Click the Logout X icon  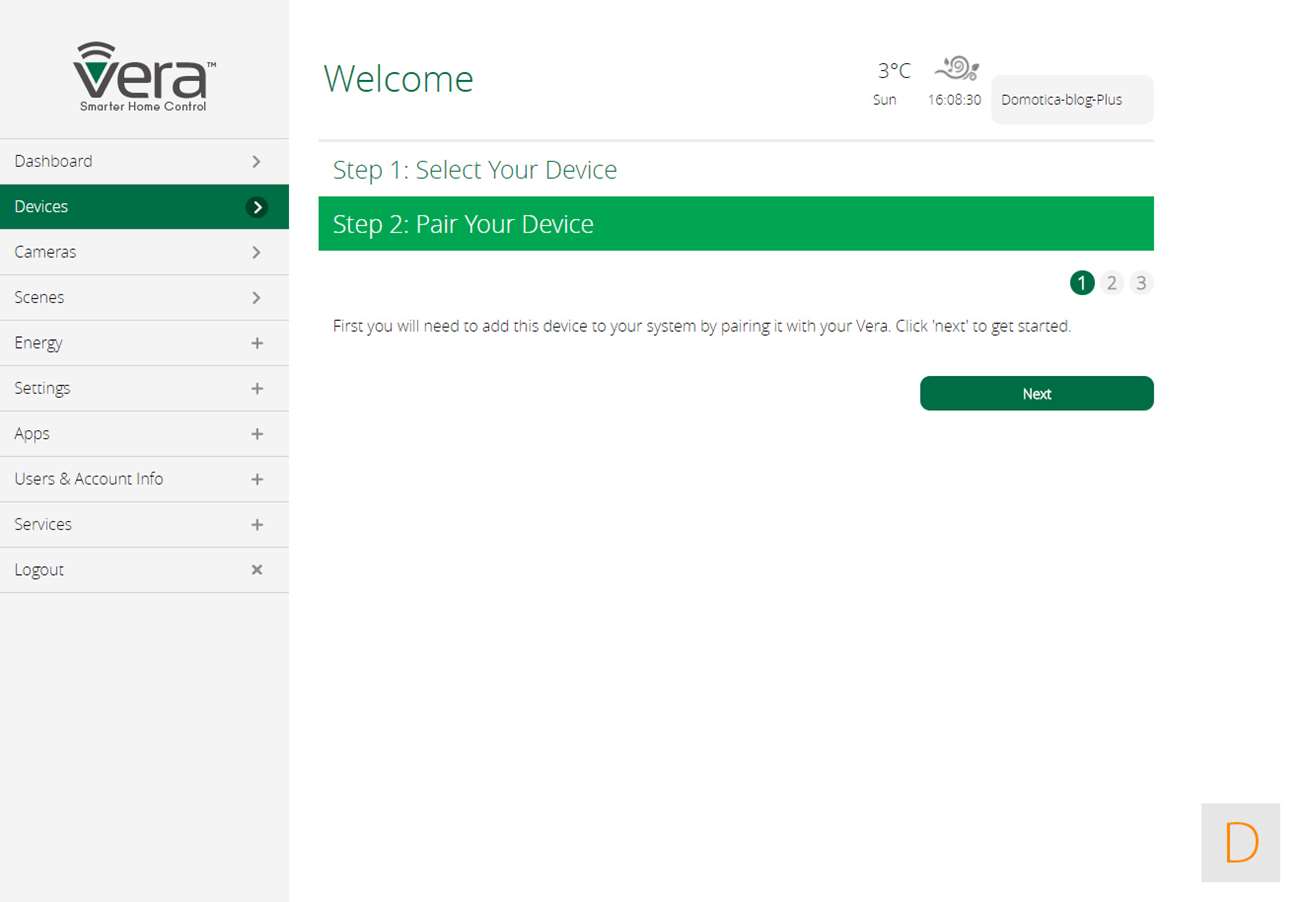[x=257, y=570]
